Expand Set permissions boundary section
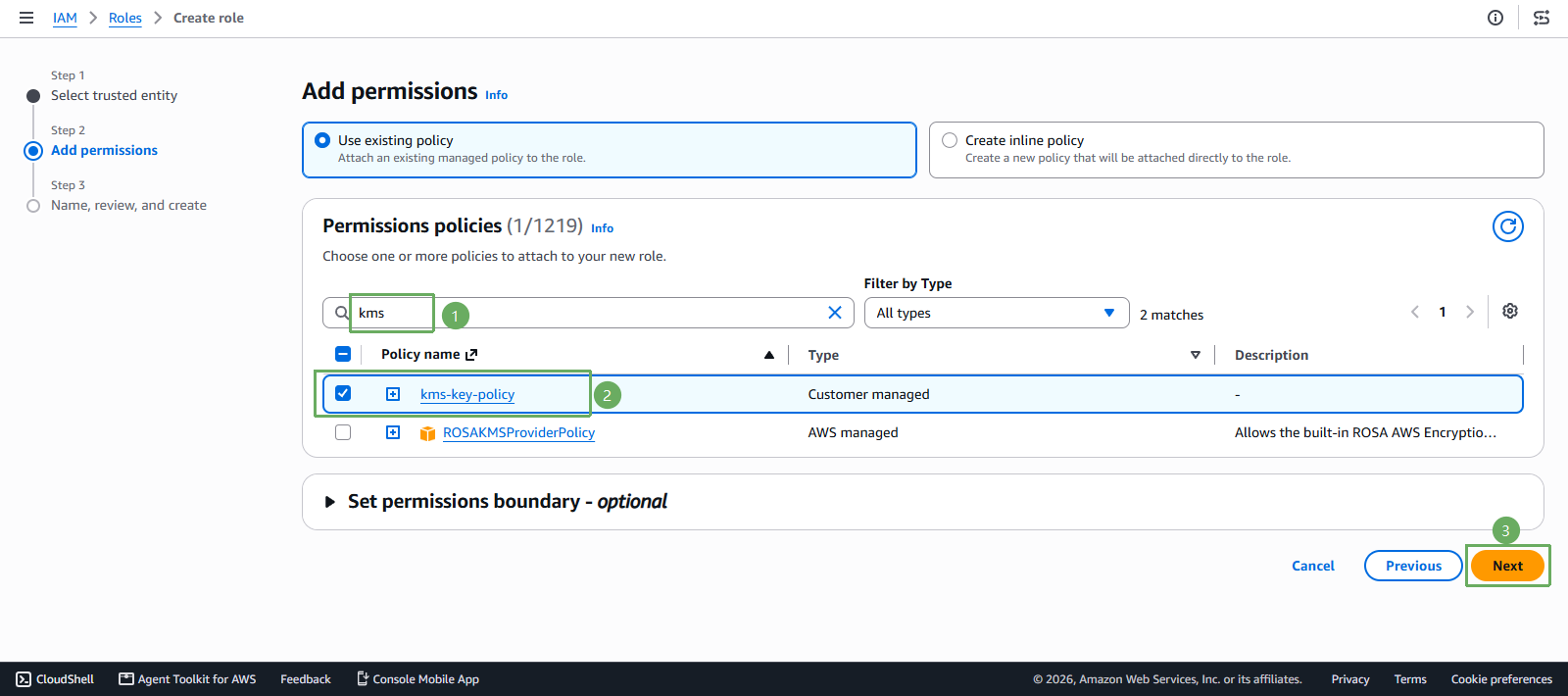The image size is (1568, 696). [x=330, y=502]
